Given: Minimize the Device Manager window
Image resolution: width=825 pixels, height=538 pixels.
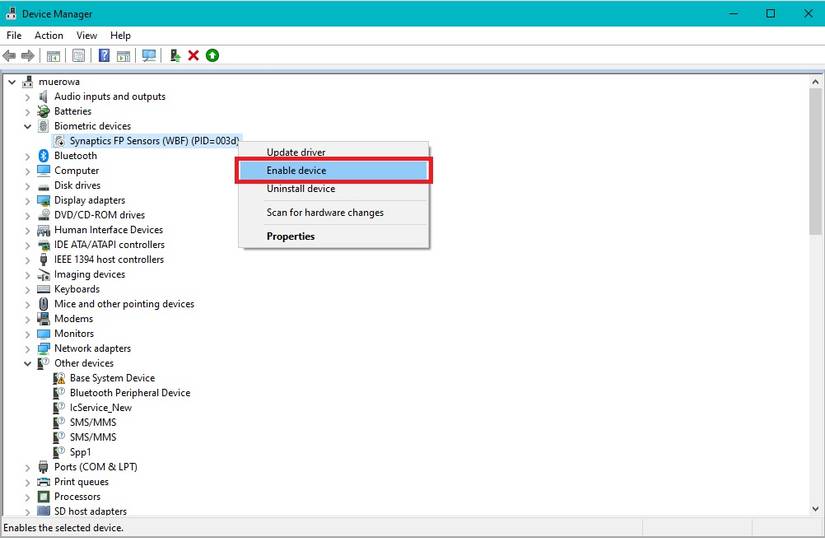Looking at the screenshot, I should point(733,14).
